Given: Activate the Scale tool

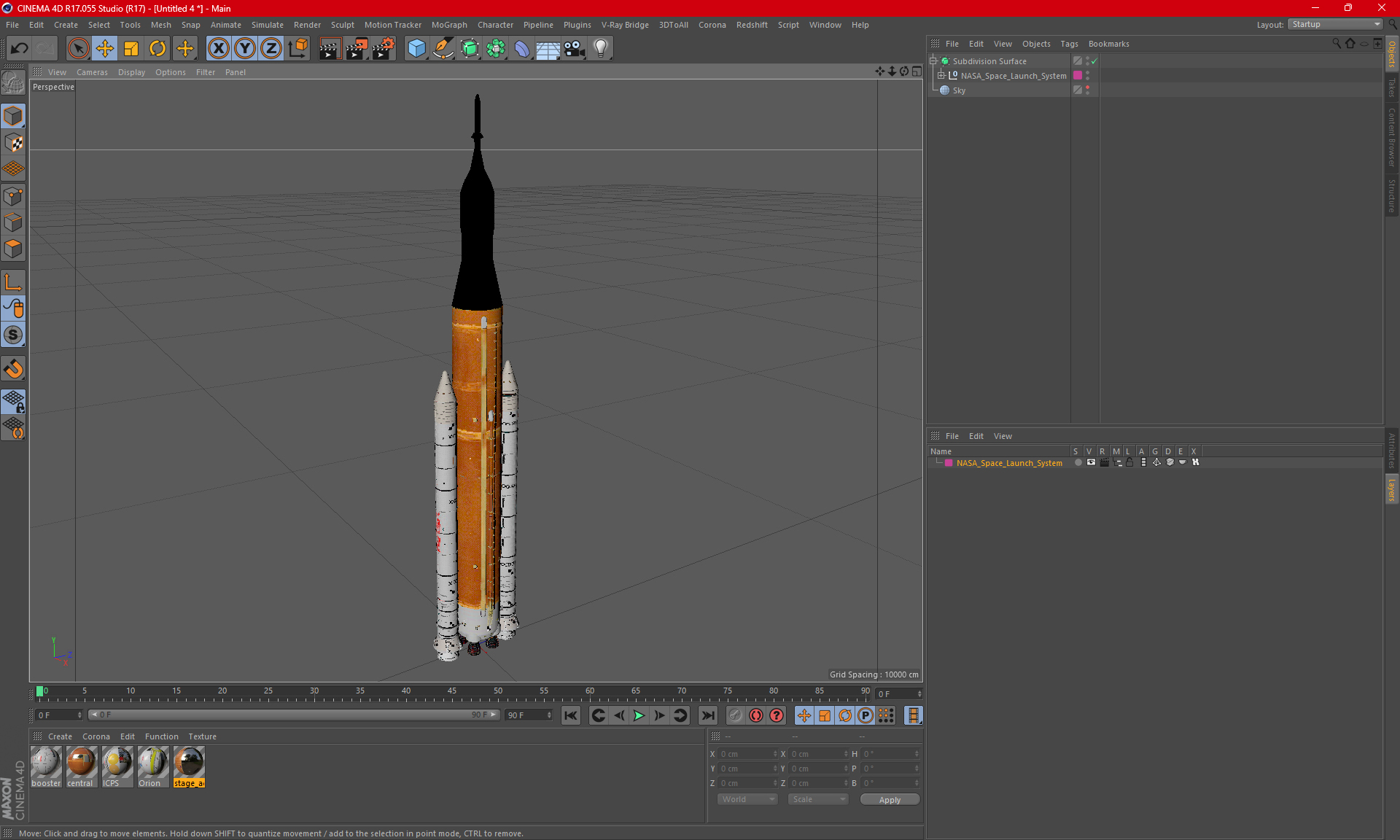Looking at the screenshot, I should pos(131,48).
